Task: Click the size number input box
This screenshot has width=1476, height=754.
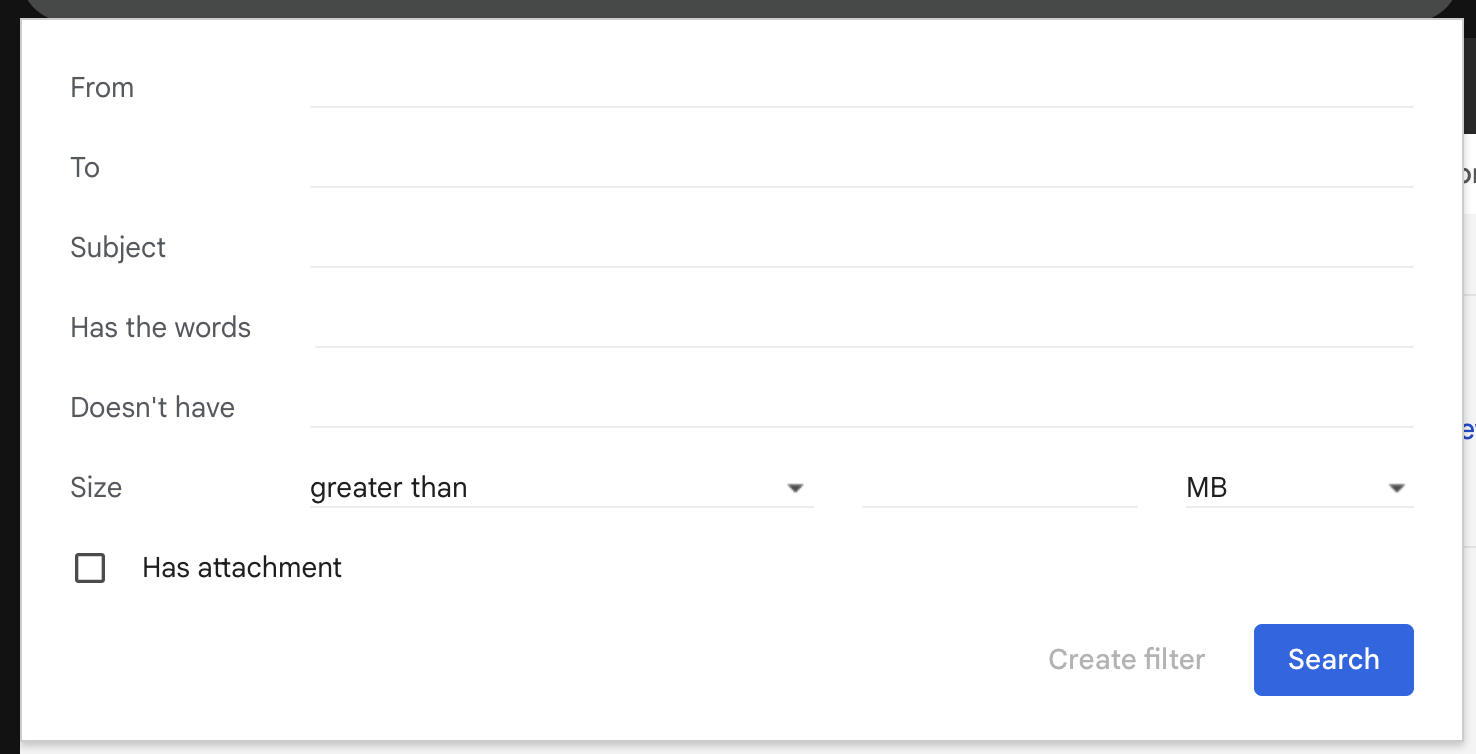Action: tap(999, 488)
